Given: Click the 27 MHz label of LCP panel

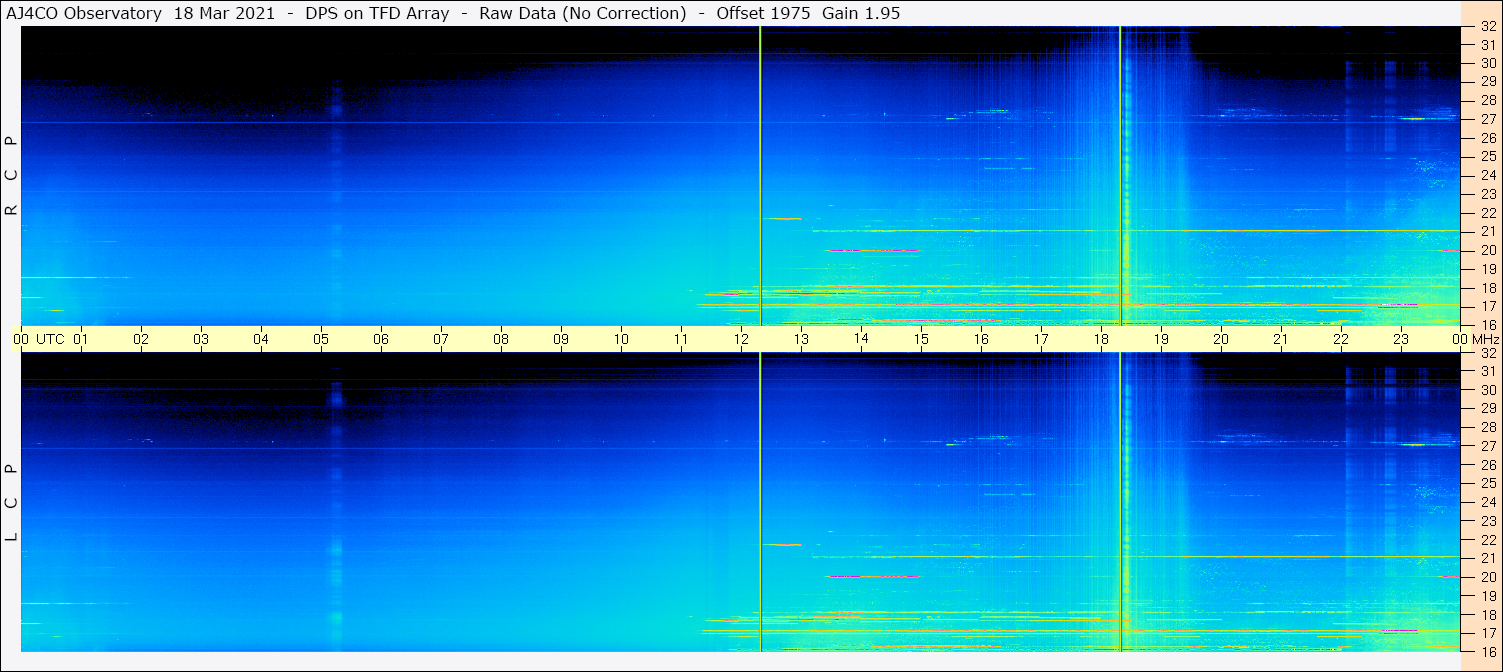Looking at the screenshot, I should [x=1487, y=446].
